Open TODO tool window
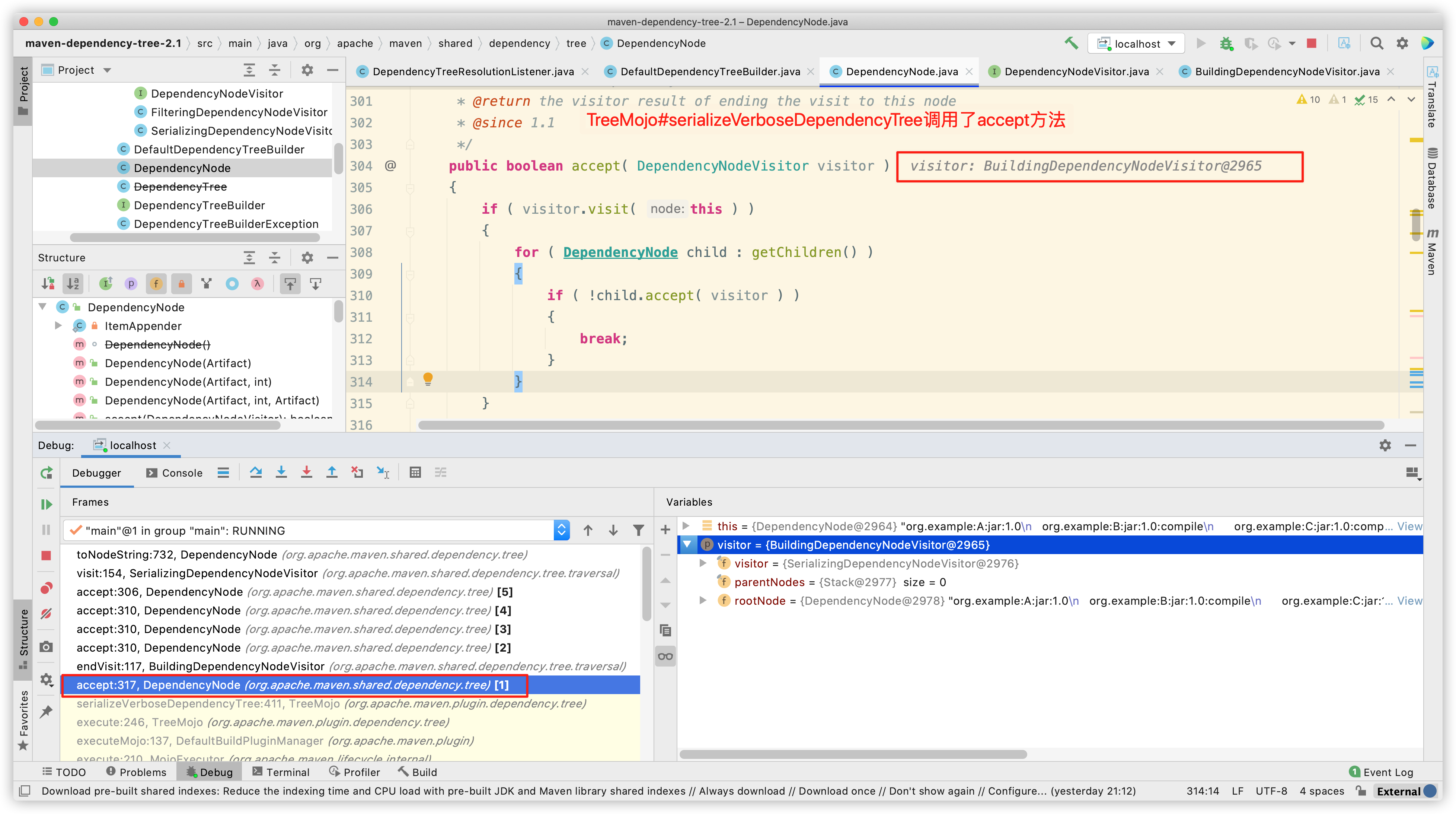The height and width of the screenshot is (814, 1456). (x=64, y=772)
